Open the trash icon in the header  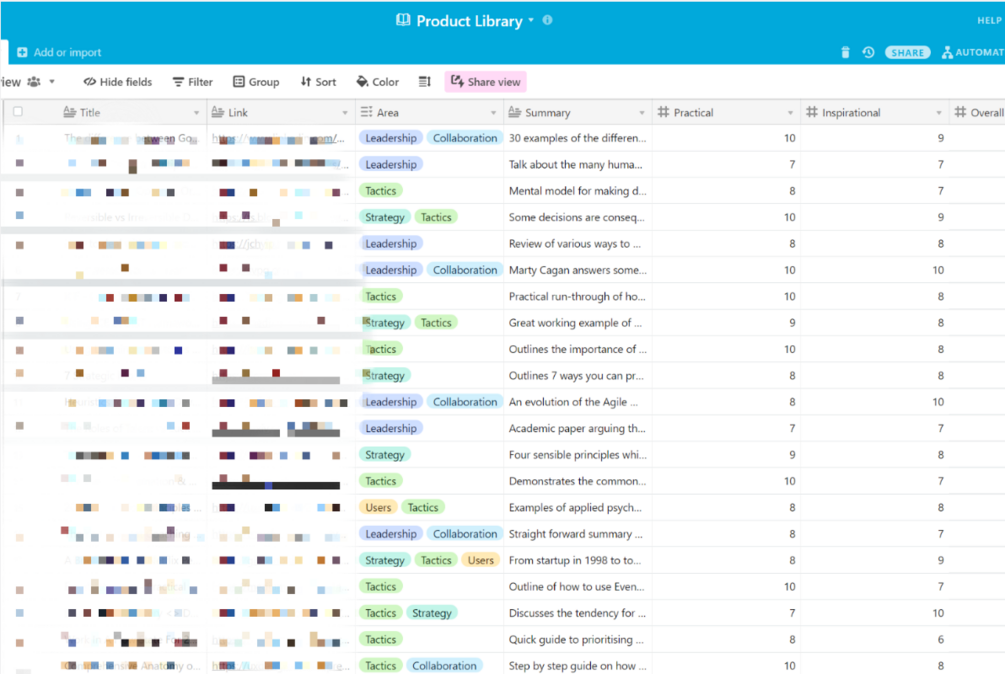[845, 53]
